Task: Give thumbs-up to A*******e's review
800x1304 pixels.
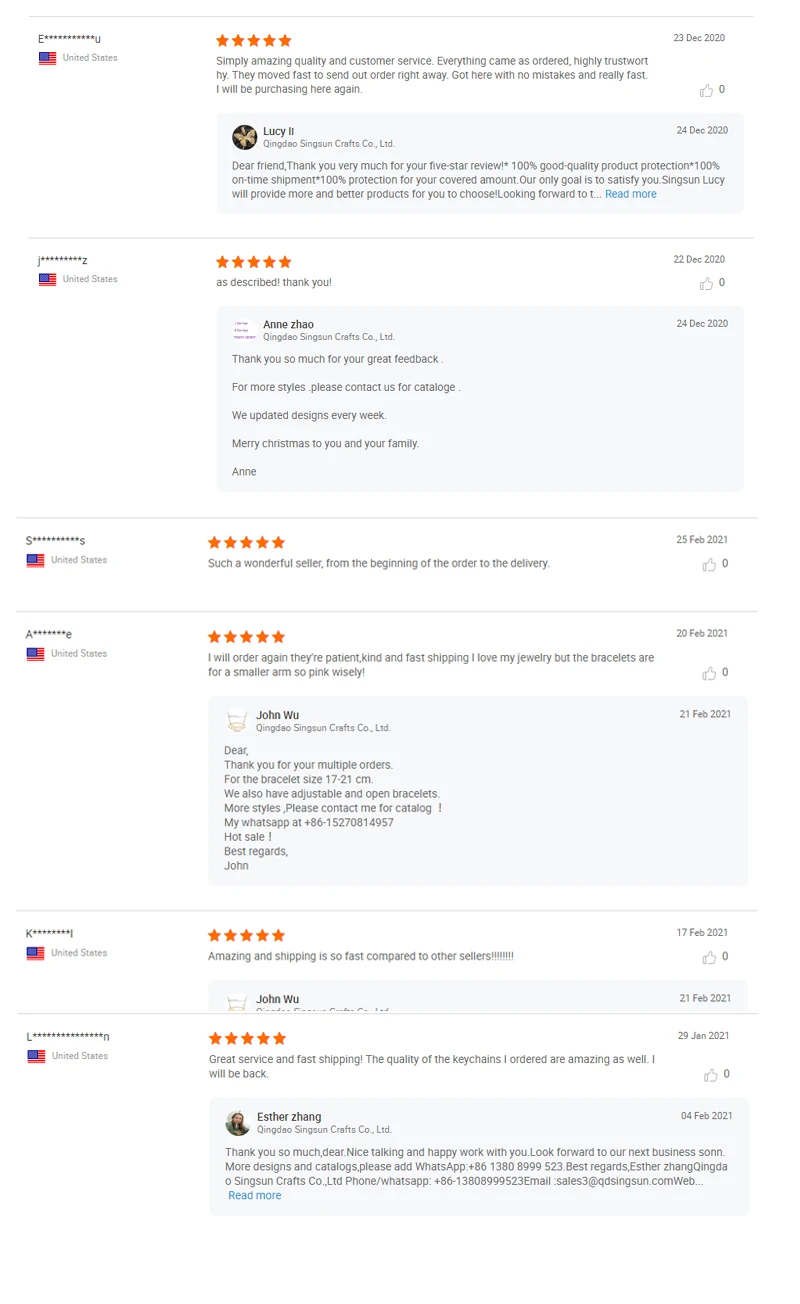Action: pyautogui.click(x=709, y=674)
